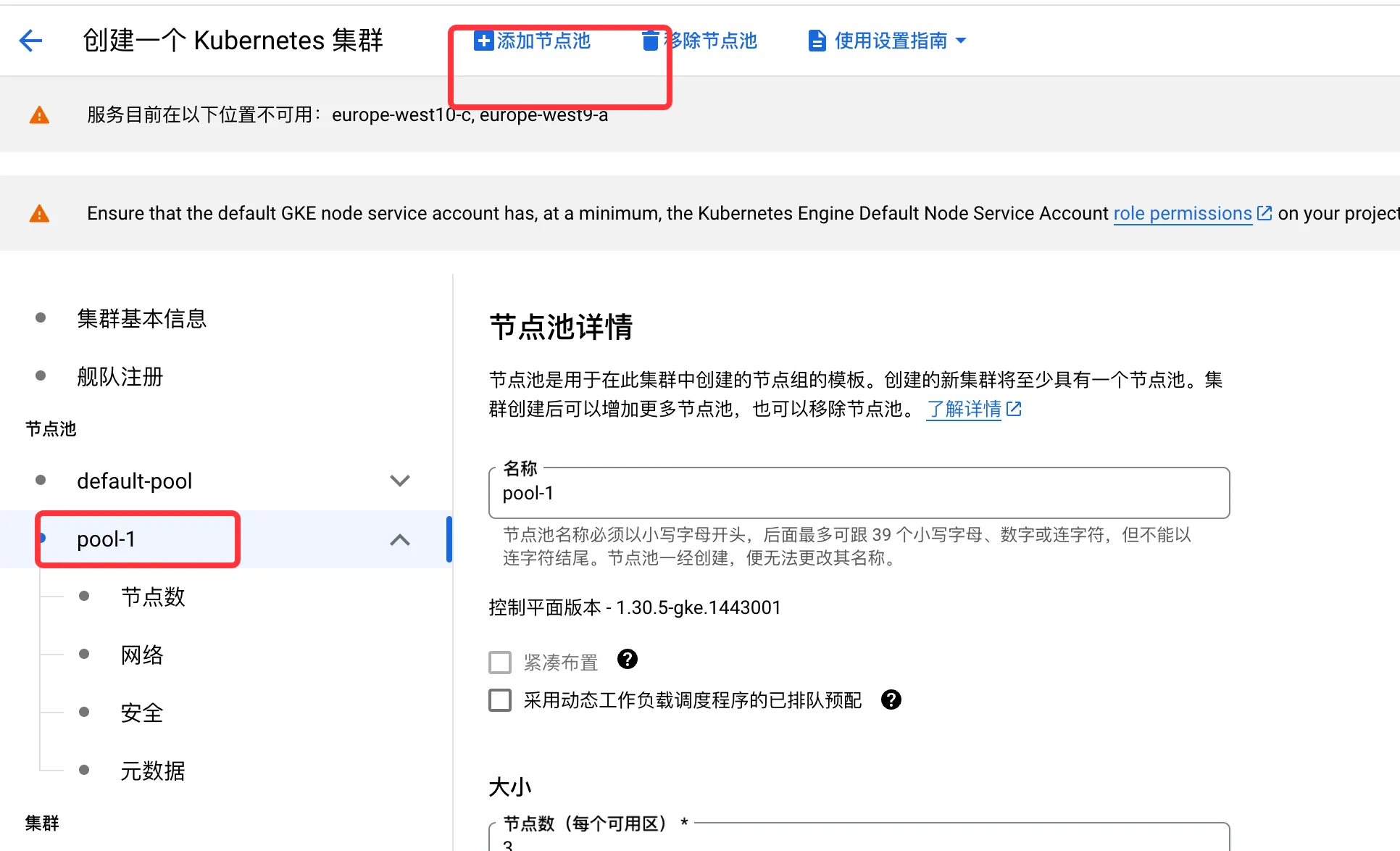Viewport: 1400px width, 851px height.
Task: Click the 添加节点池 plus icon
Action: pos(483,41)
